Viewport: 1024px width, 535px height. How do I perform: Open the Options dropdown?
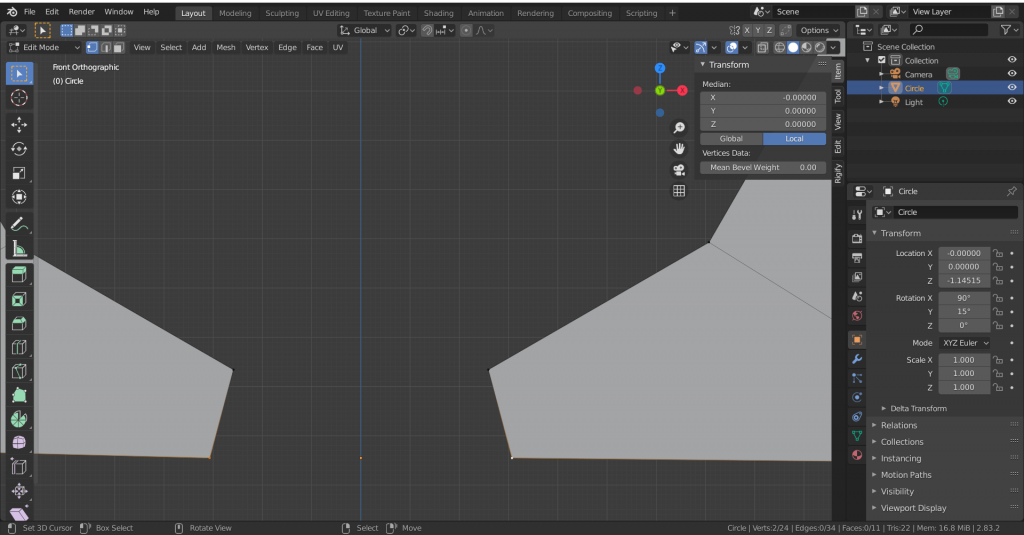tap(819, 30)
